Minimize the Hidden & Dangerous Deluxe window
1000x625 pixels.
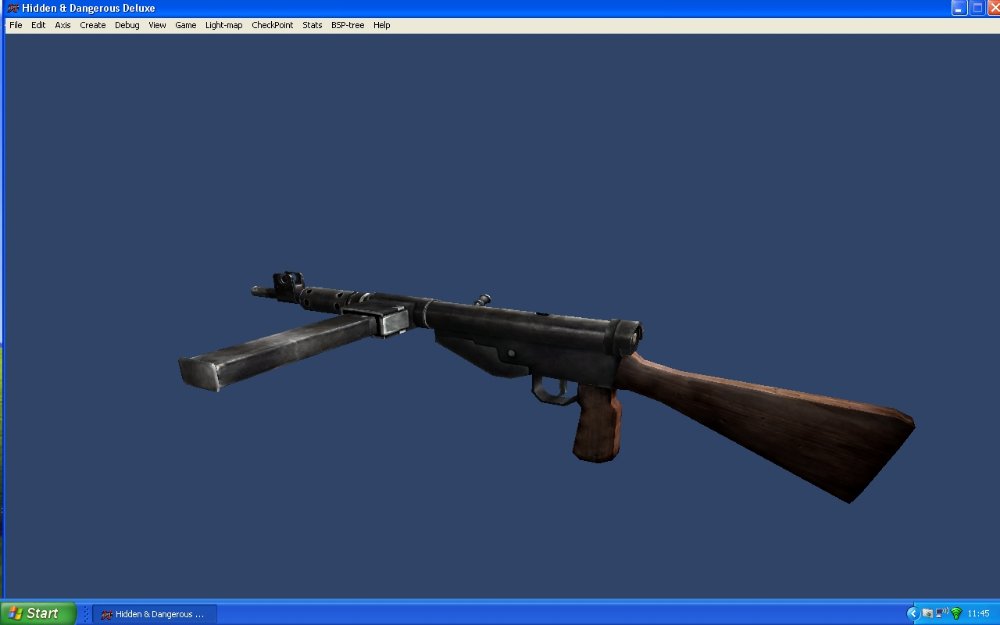[x=959, y=8]
